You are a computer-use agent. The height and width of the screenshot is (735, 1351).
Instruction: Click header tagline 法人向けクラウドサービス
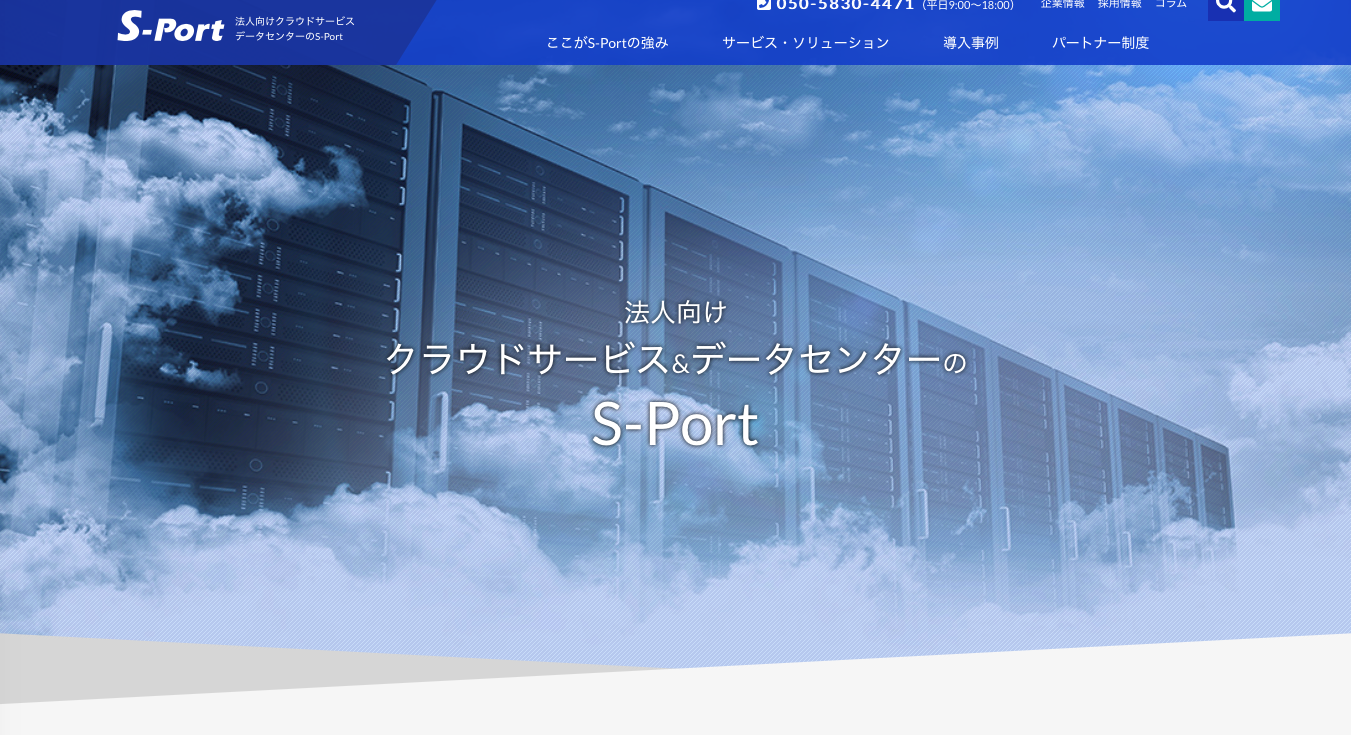(x=294, y=21)
